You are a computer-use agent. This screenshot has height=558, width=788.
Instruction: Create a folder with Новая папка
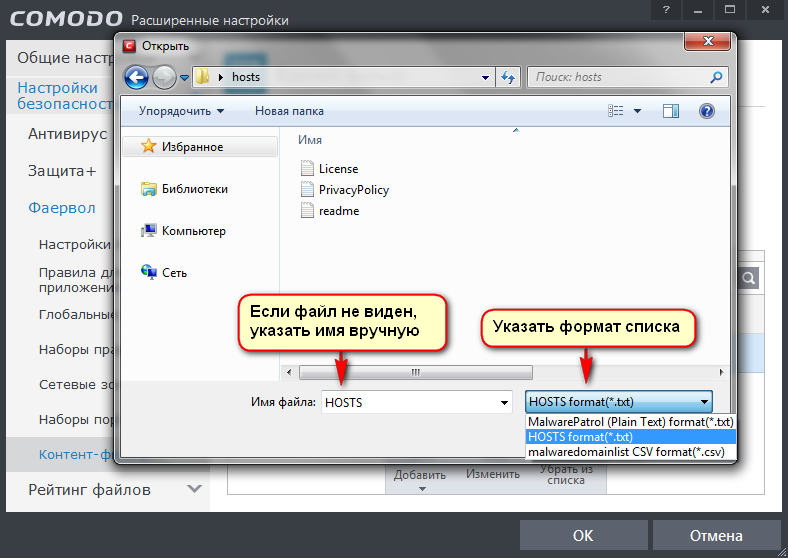289,111
